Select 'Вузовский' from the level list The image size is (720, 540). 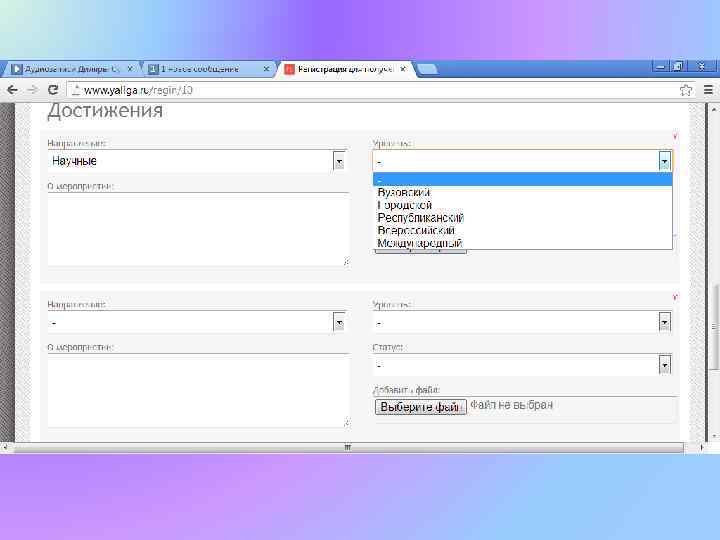click(523, 192)
